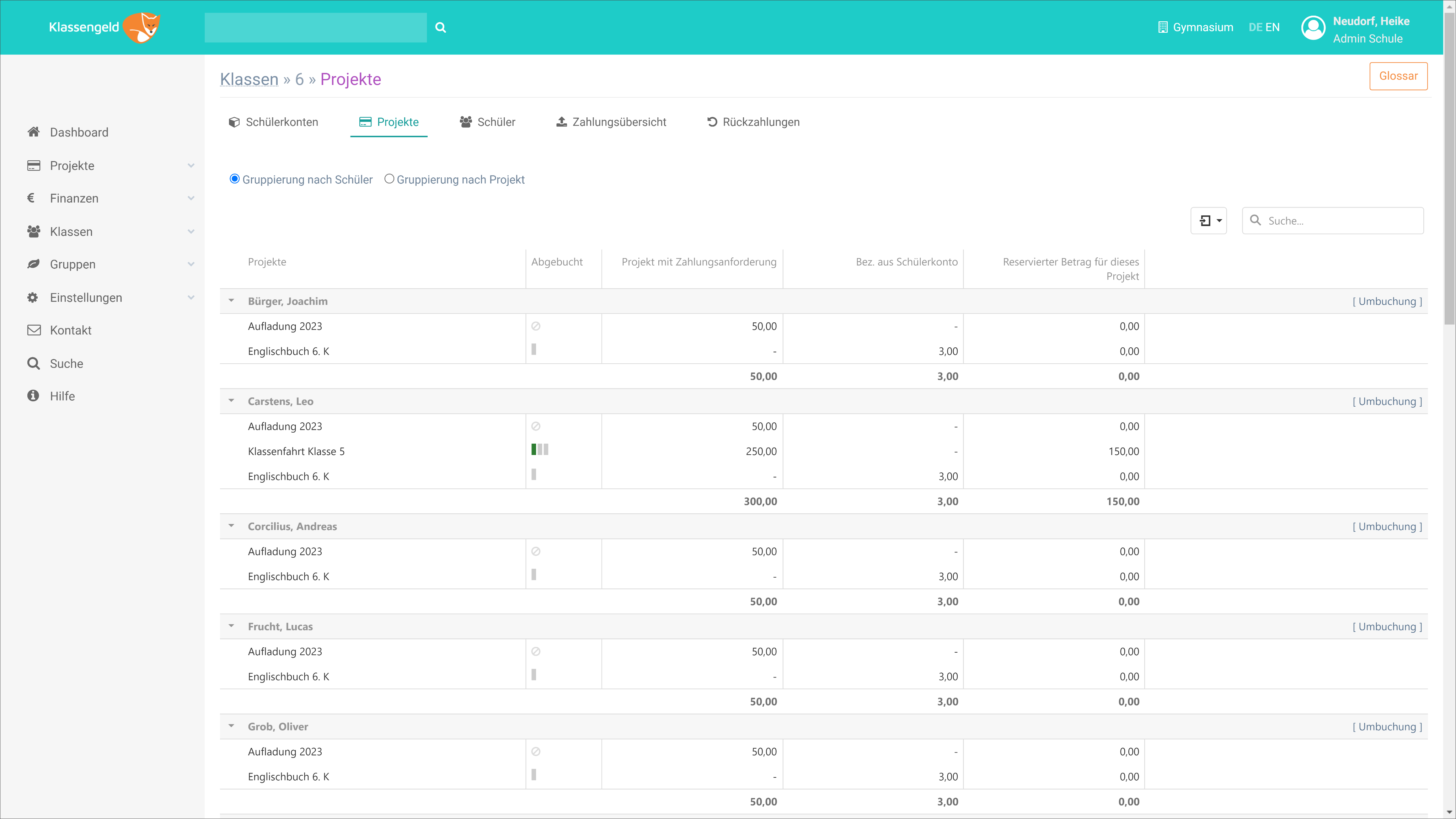The height and width of the screenshot is (819, 1456).
Task: Expand the Projekte sidebar menu chevron
Action: tap(191, 166)
